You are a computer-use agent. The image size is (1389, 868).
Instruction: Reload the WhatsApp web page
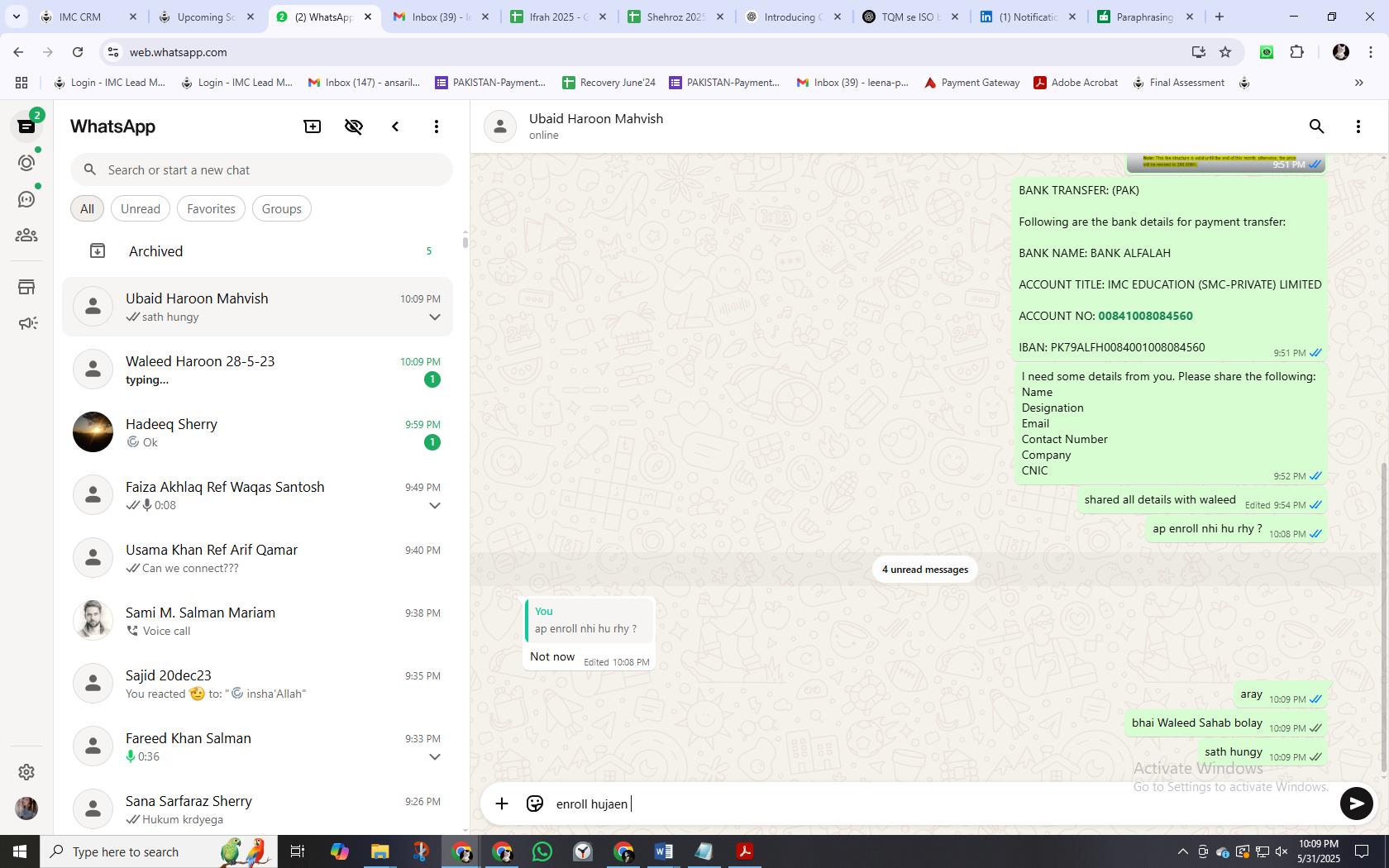click(x=78, y=52)
